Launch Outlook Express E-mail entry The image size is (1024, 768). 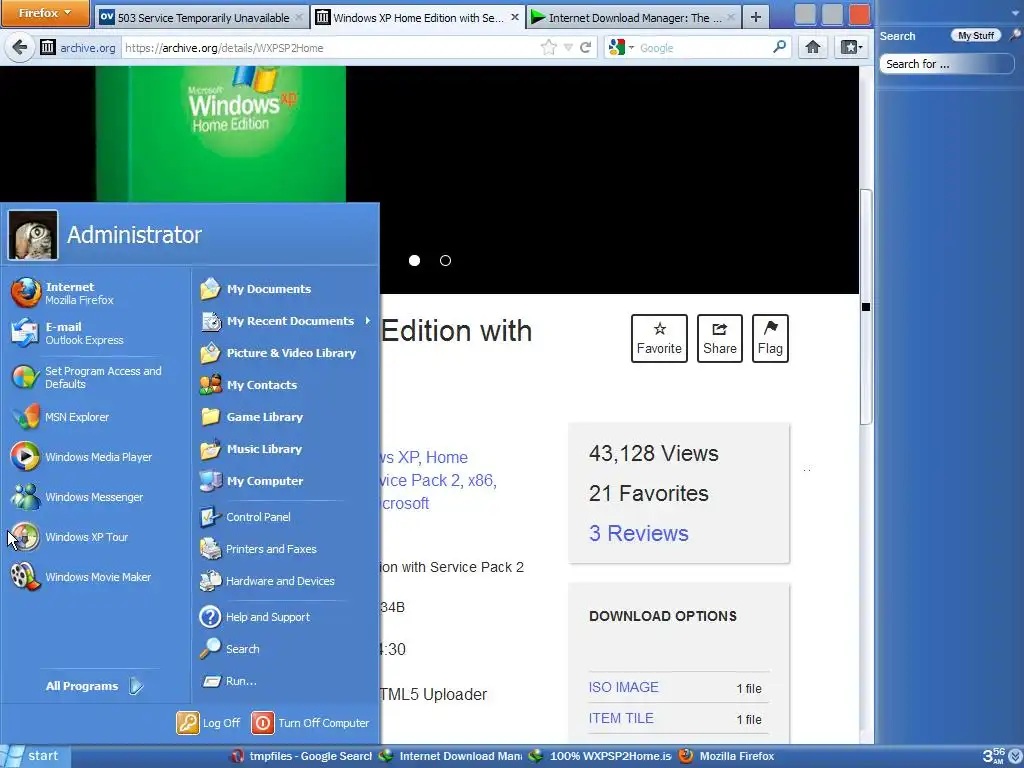pyautogui.click(x=67, y=333)
